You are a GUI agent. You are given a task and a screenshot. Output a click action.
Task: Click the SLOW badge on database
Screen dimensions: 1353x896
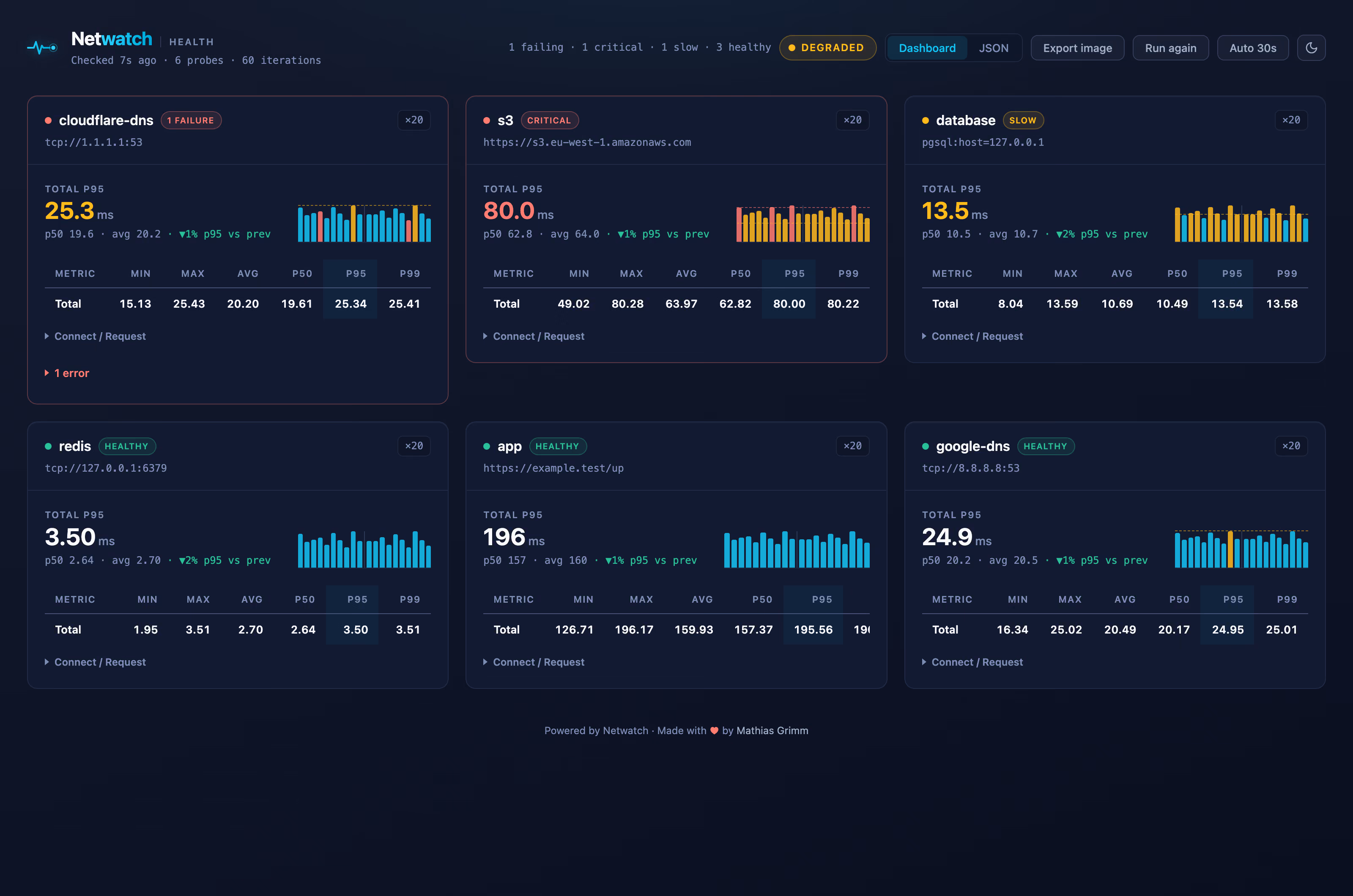point(1023,120)
